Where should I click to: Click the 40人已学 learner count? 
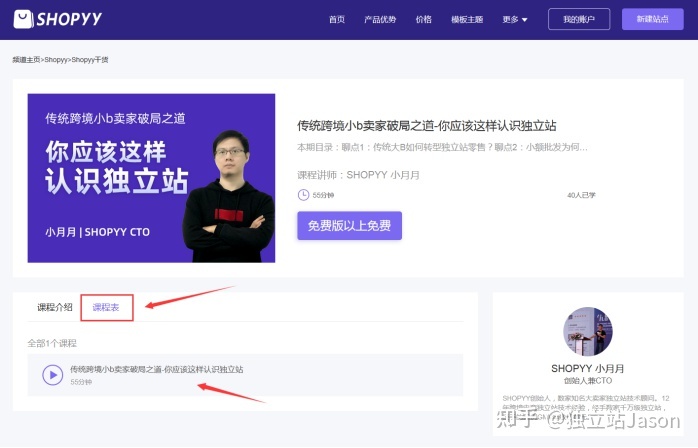(581, 195)
